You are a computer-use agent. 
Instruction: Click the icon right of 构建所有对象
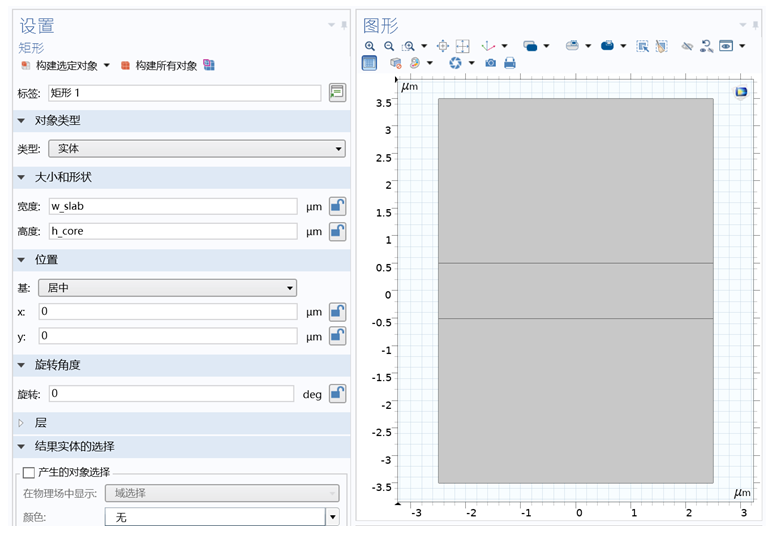tap(209, 65)
